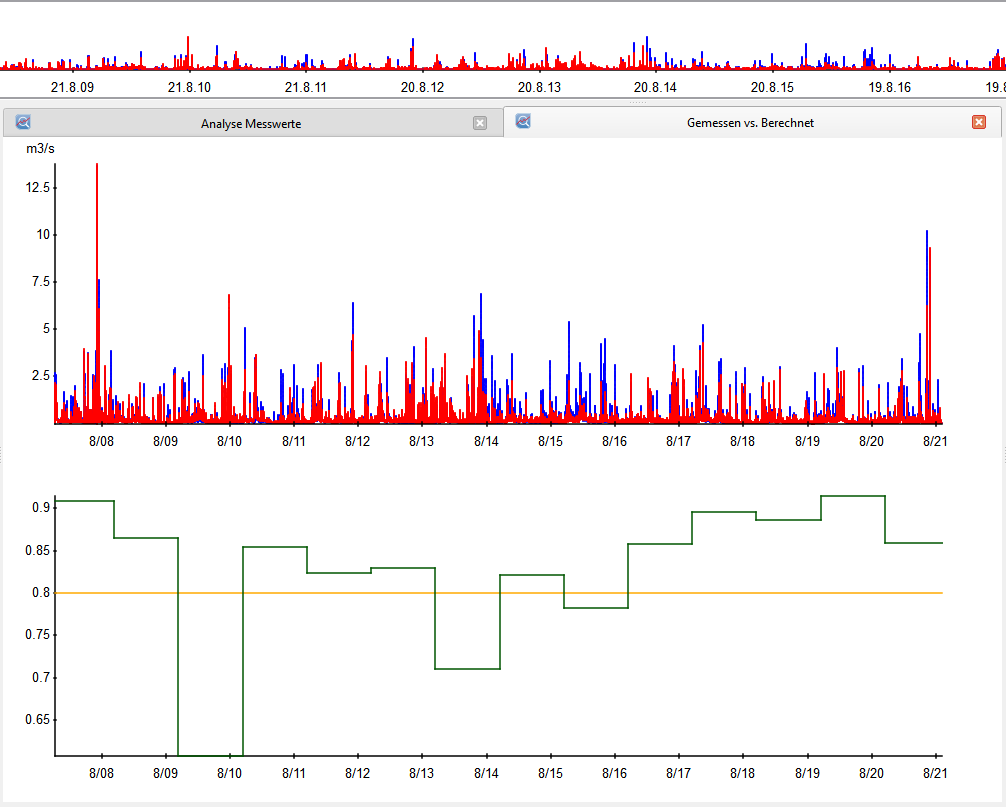Switch to the Analyse Messwerte tab
1006x807 pixels.
coord(250,124)
